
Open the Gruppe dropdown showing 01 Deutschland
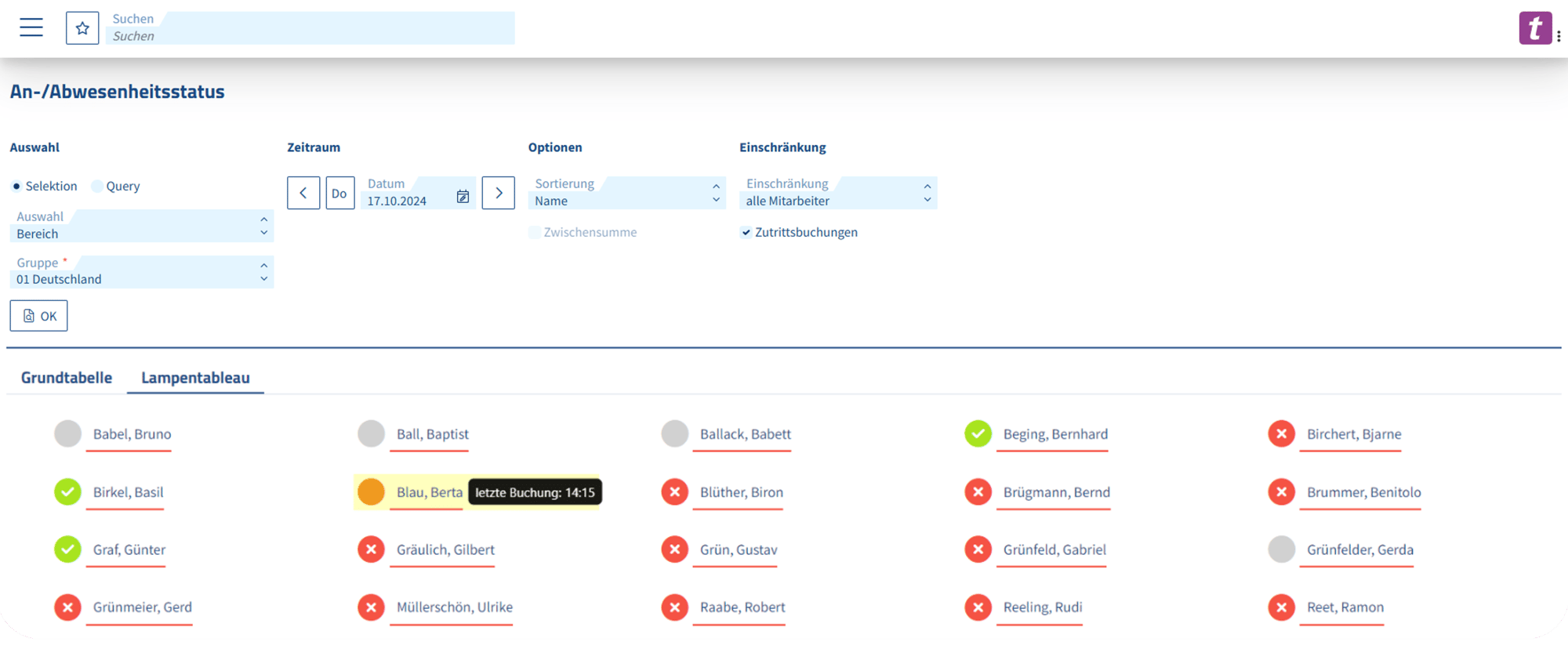pos(141,272)
